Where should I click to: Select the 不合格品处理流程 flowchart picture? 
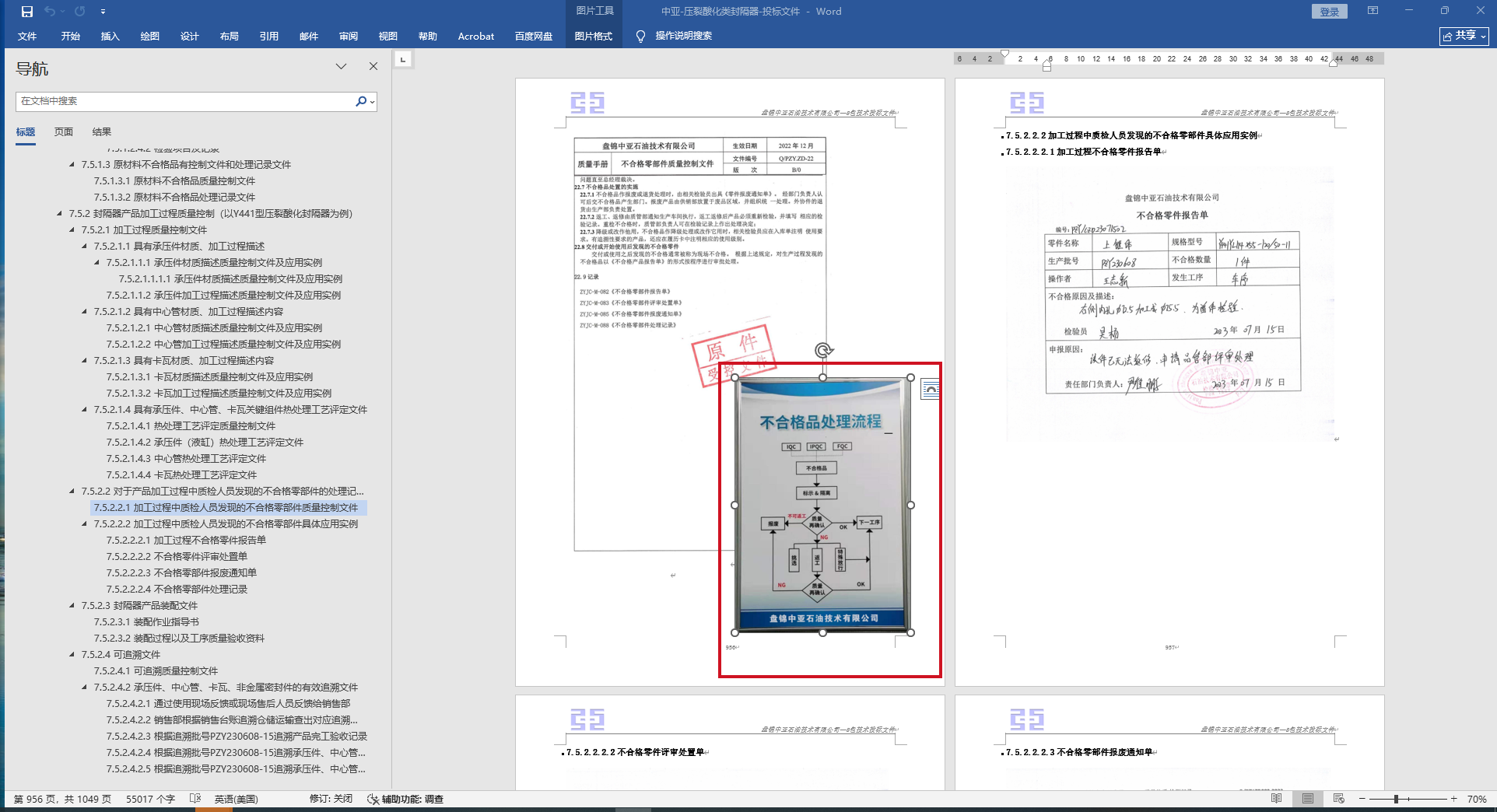(x=823, y=505)
